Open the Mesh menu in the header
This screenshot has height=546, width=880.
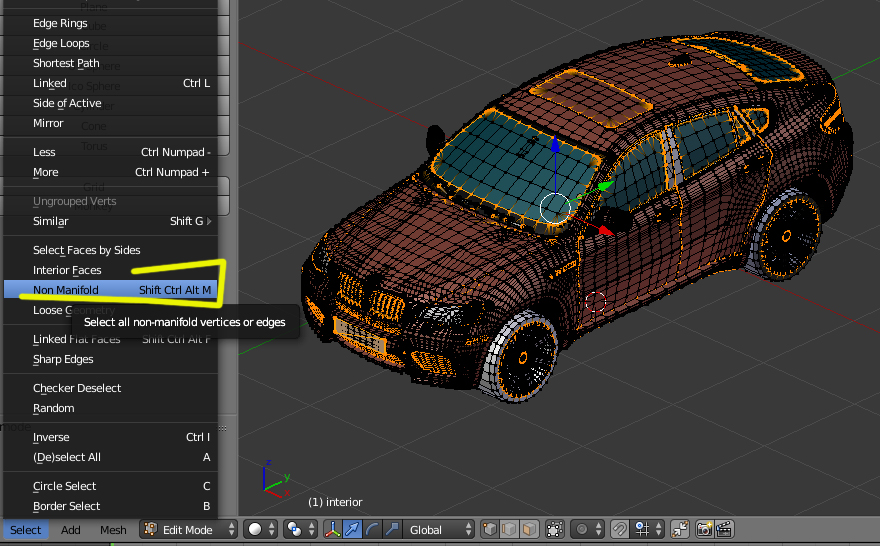[x=113, y=530]
